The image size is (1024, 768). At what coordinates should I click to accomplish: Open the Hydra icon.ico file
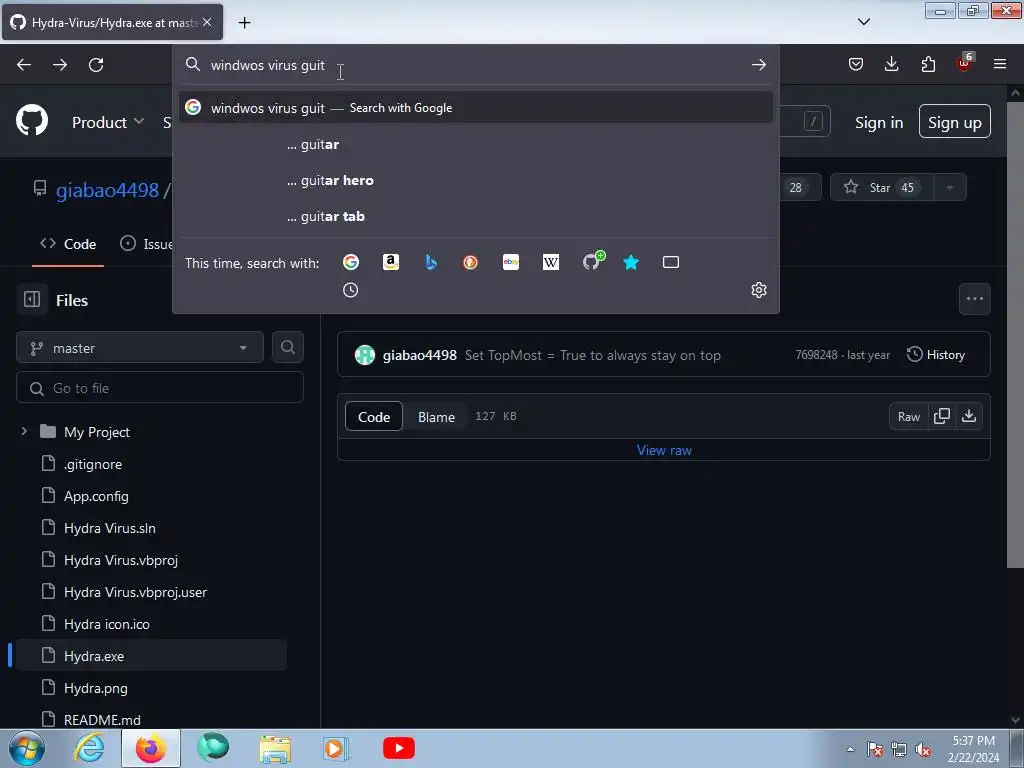pos(106,624)
